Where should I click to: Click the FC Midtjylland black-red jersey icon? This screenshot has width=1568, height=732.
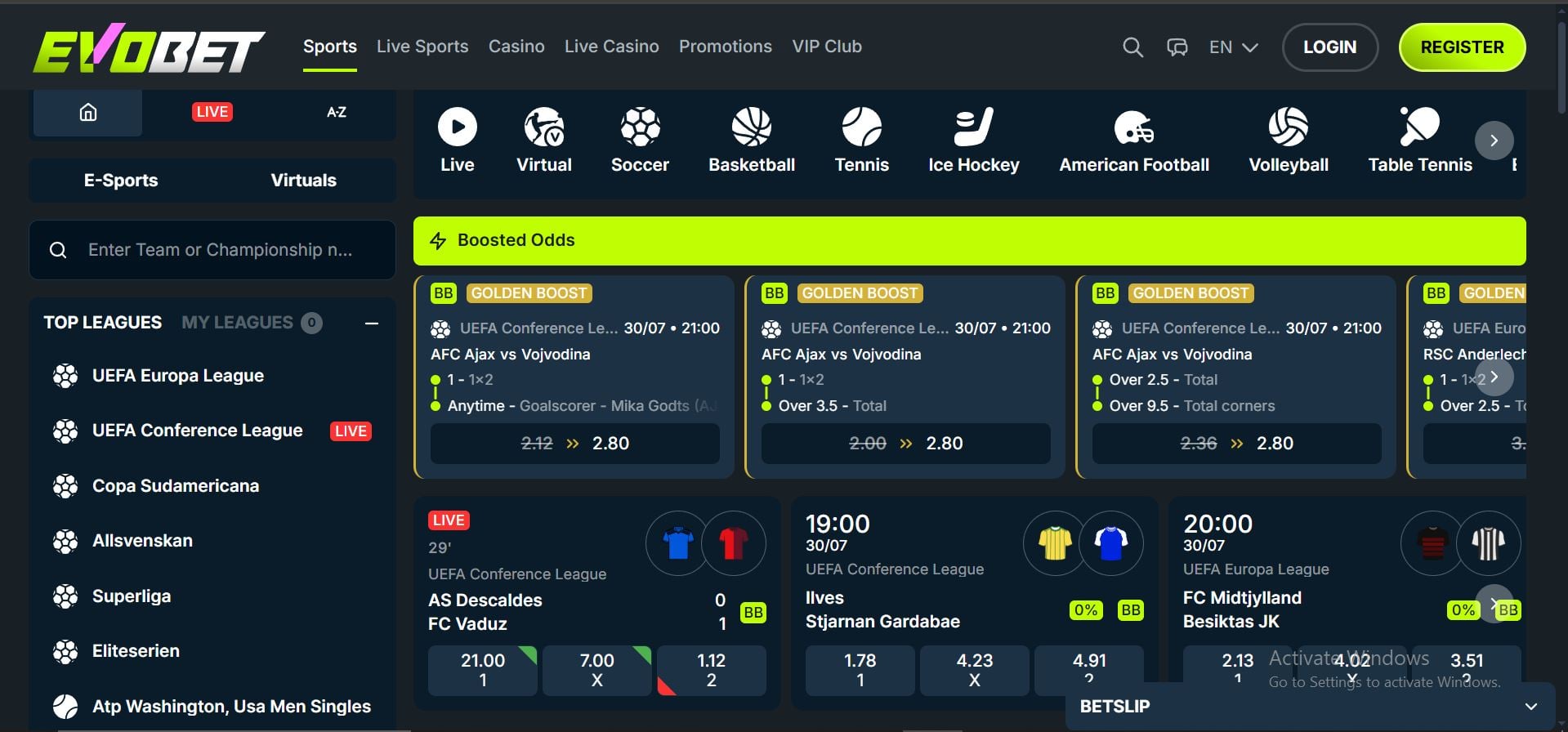click(x=1432, y=542)
